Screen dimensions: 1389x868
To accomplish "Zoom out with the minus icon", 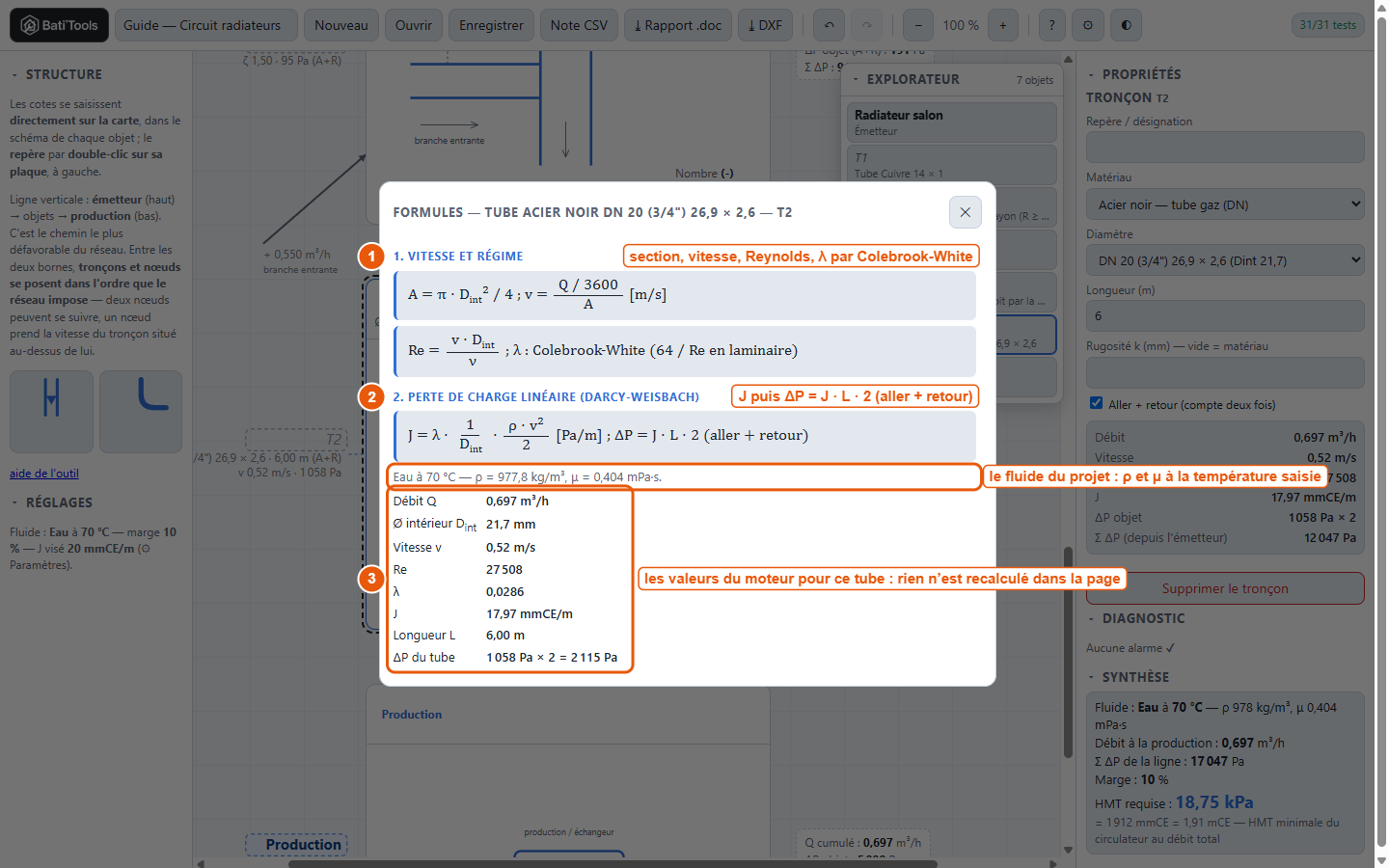I will coord(918,25).
